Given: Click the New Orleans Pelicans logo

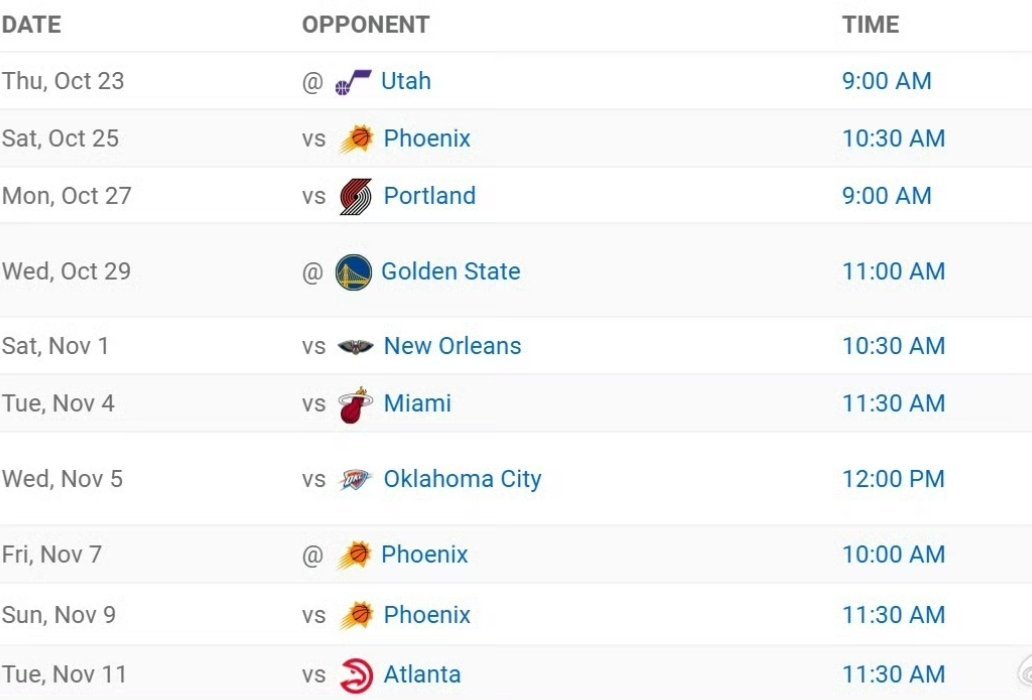Looking at the screenshot, I should (355, 347).
